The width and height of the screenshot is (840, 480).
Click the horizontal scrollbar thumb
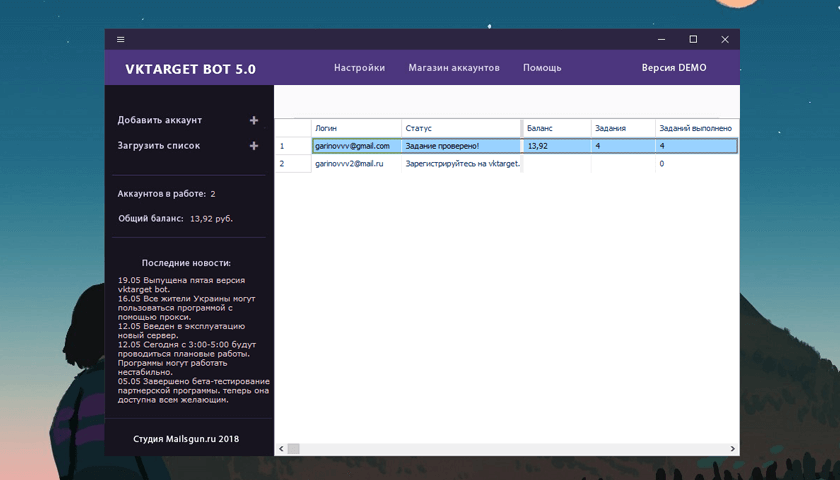tap(294, 448)
